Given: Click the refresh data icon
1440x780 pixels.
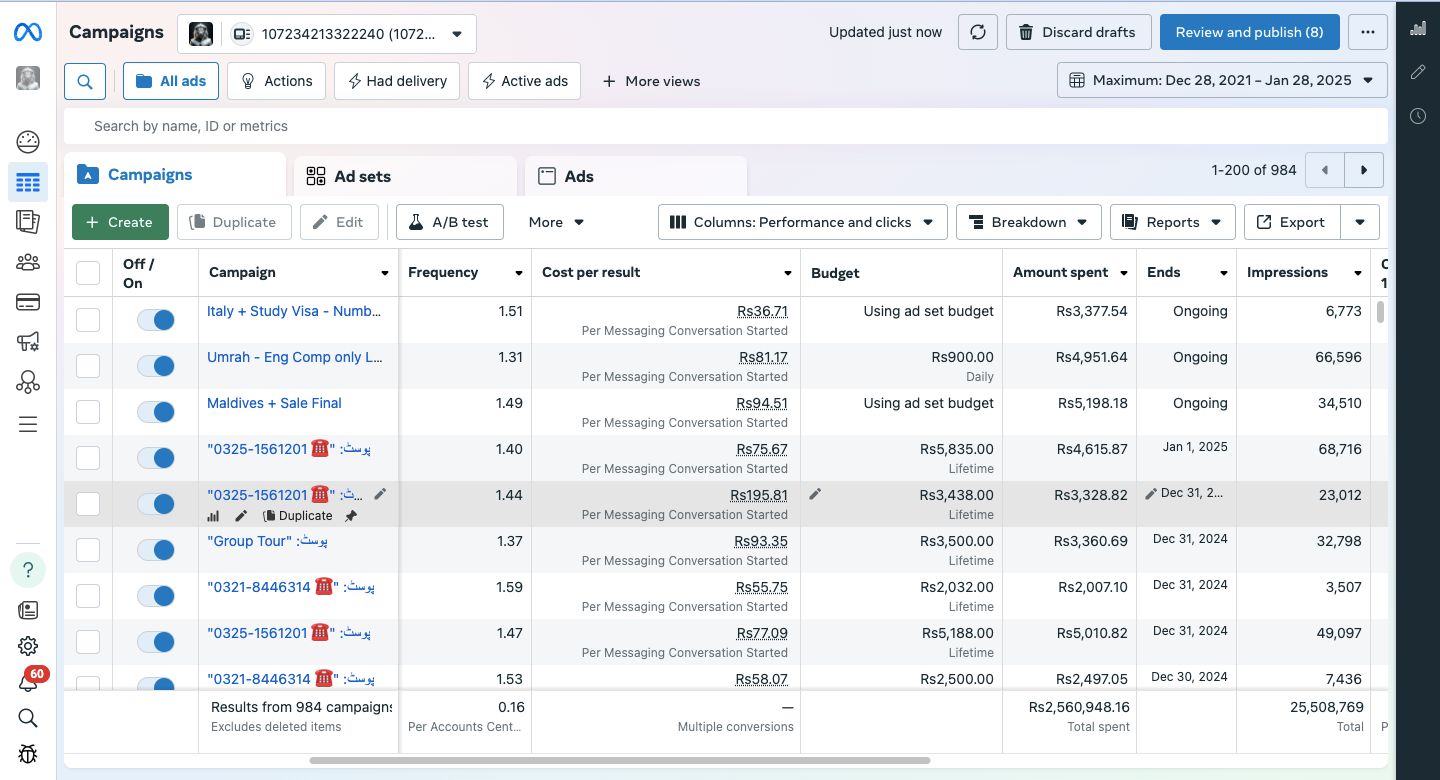Looking at the screenshot, I should point(978,32).
